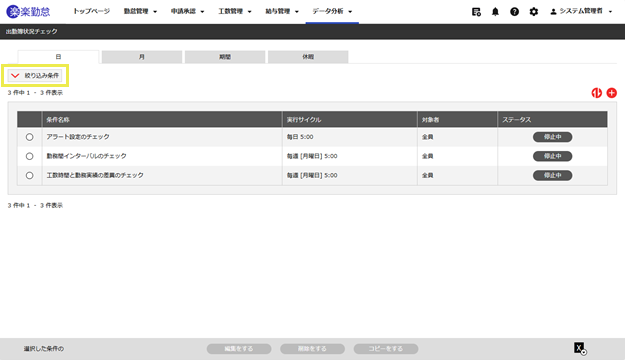Click the コピーをする button
This screenshot has width=625, height=360.
[x=385, y=349]
